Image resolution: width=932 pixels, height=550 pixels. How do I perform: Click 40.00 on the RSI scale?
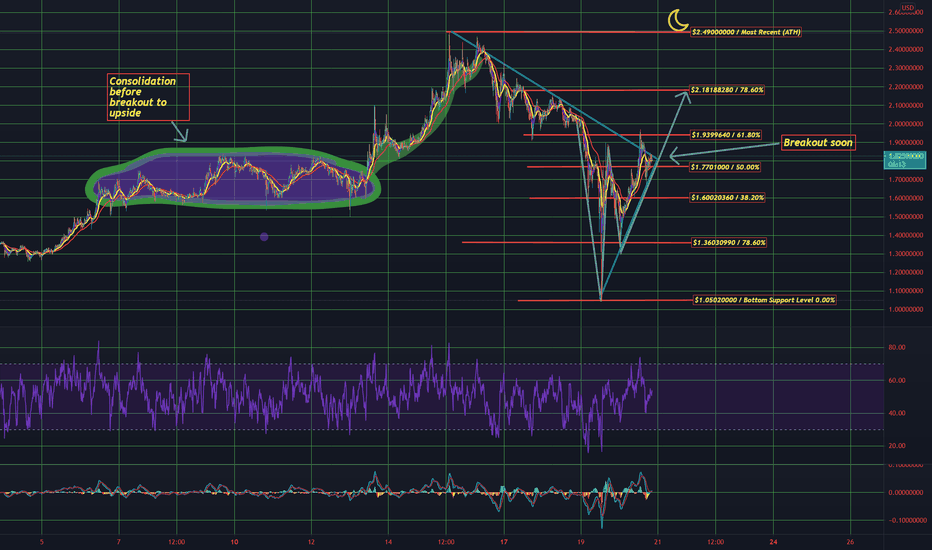click(x=897, y=413)
